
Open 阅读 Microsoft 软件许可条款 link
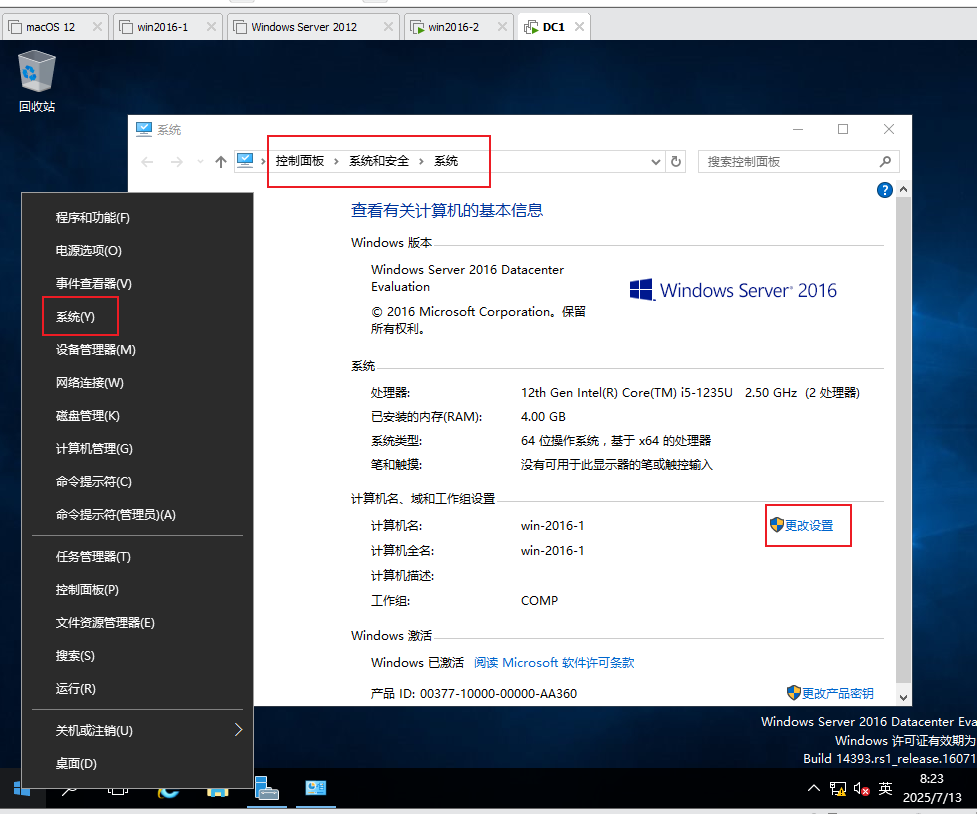(x=554, y=663)
